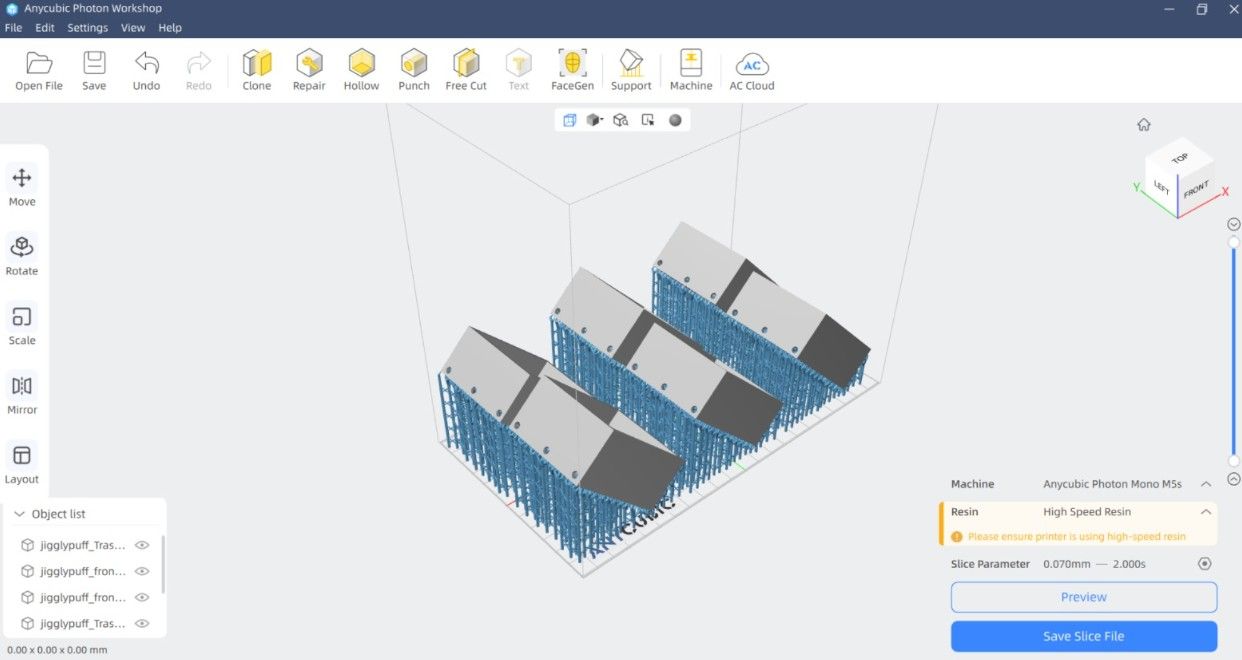Viewport: 1242px width, 660px height.
Task: Click the Anycubic Photon Mono M5s value
Action: click(1112, 484)
